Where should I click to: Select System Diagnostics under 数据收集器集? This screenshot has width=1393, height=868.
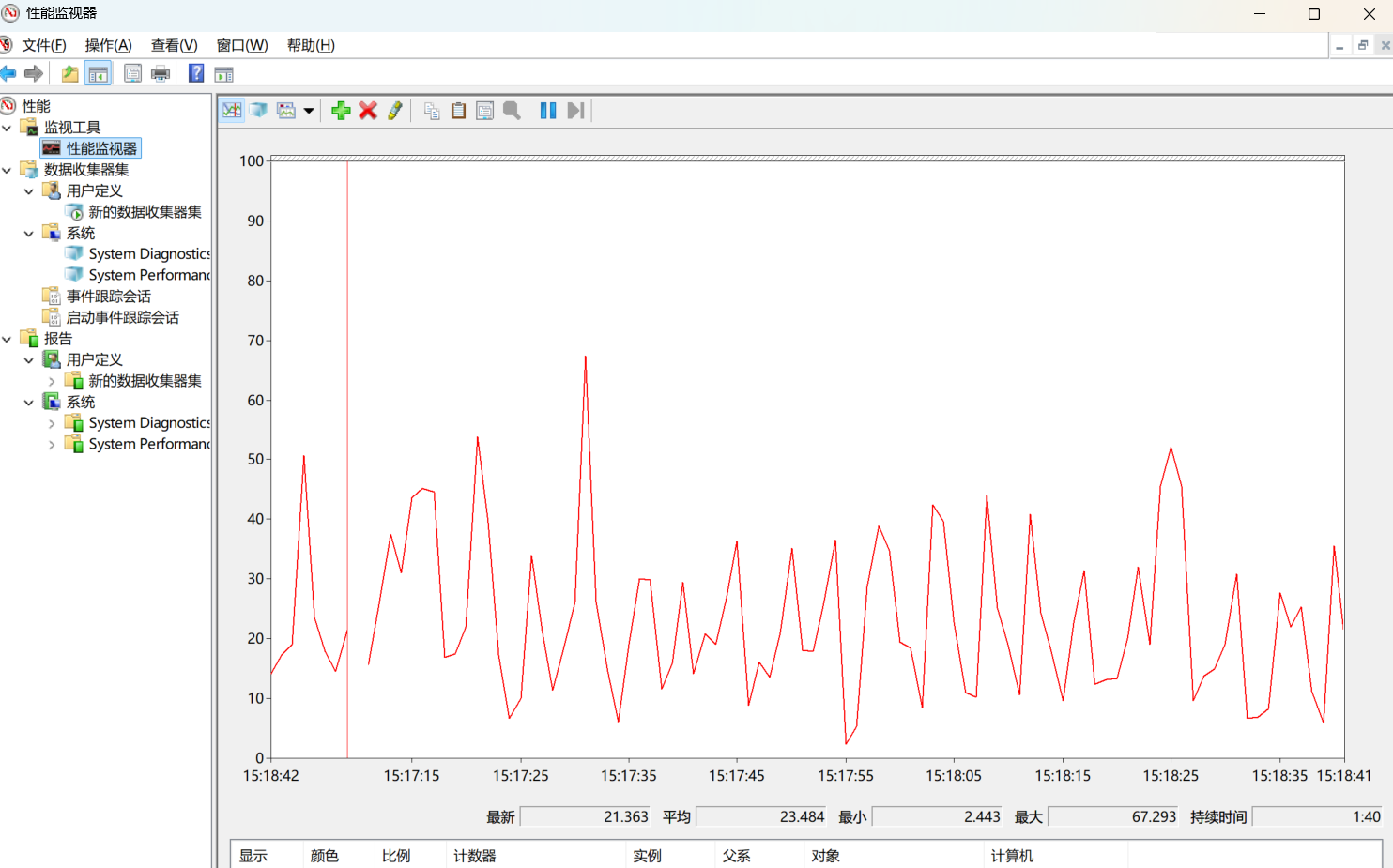[x=149, y=254]
